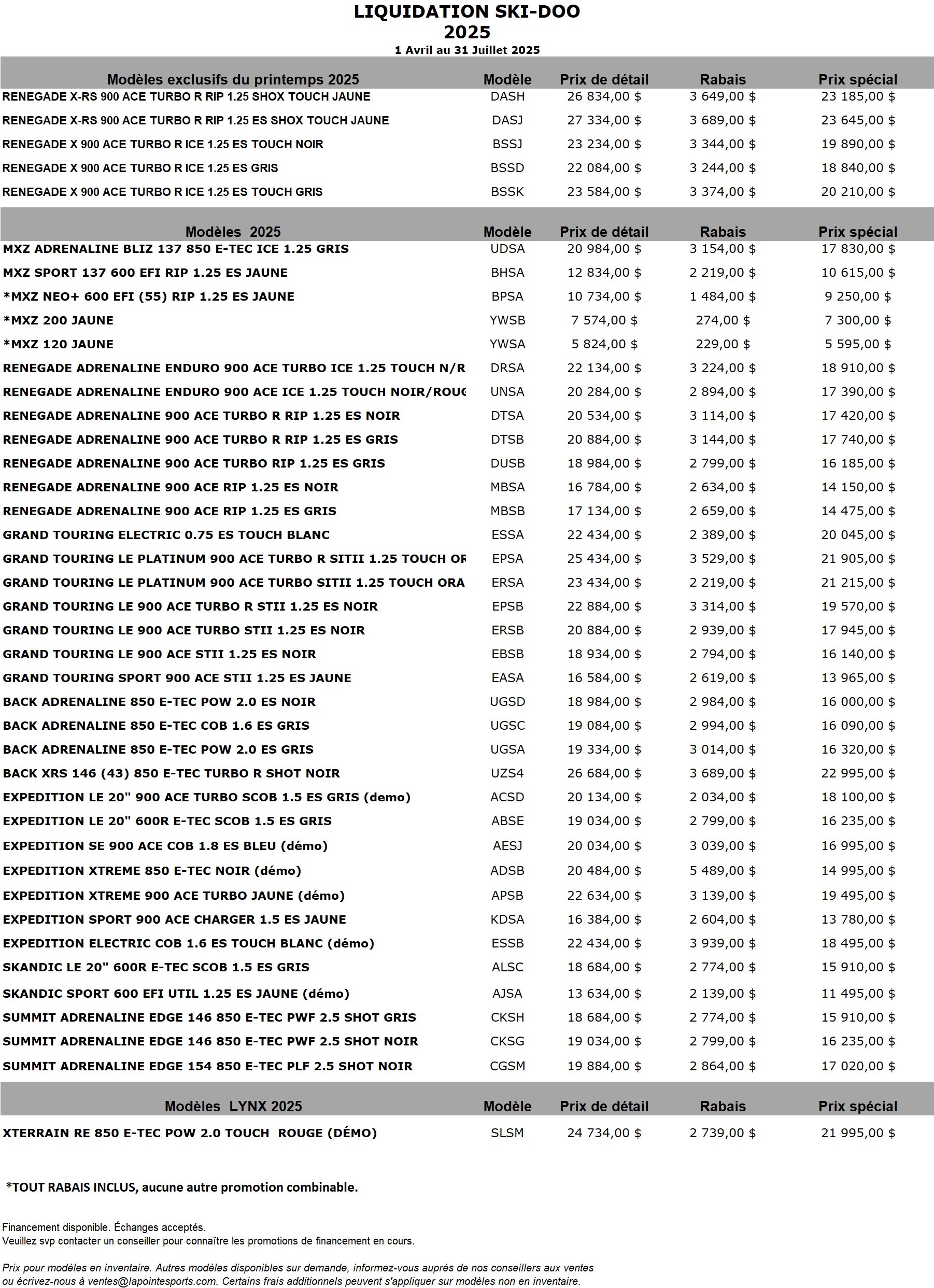Click the rebate 1 484,00 $
934x1288 pixels.
722,296
